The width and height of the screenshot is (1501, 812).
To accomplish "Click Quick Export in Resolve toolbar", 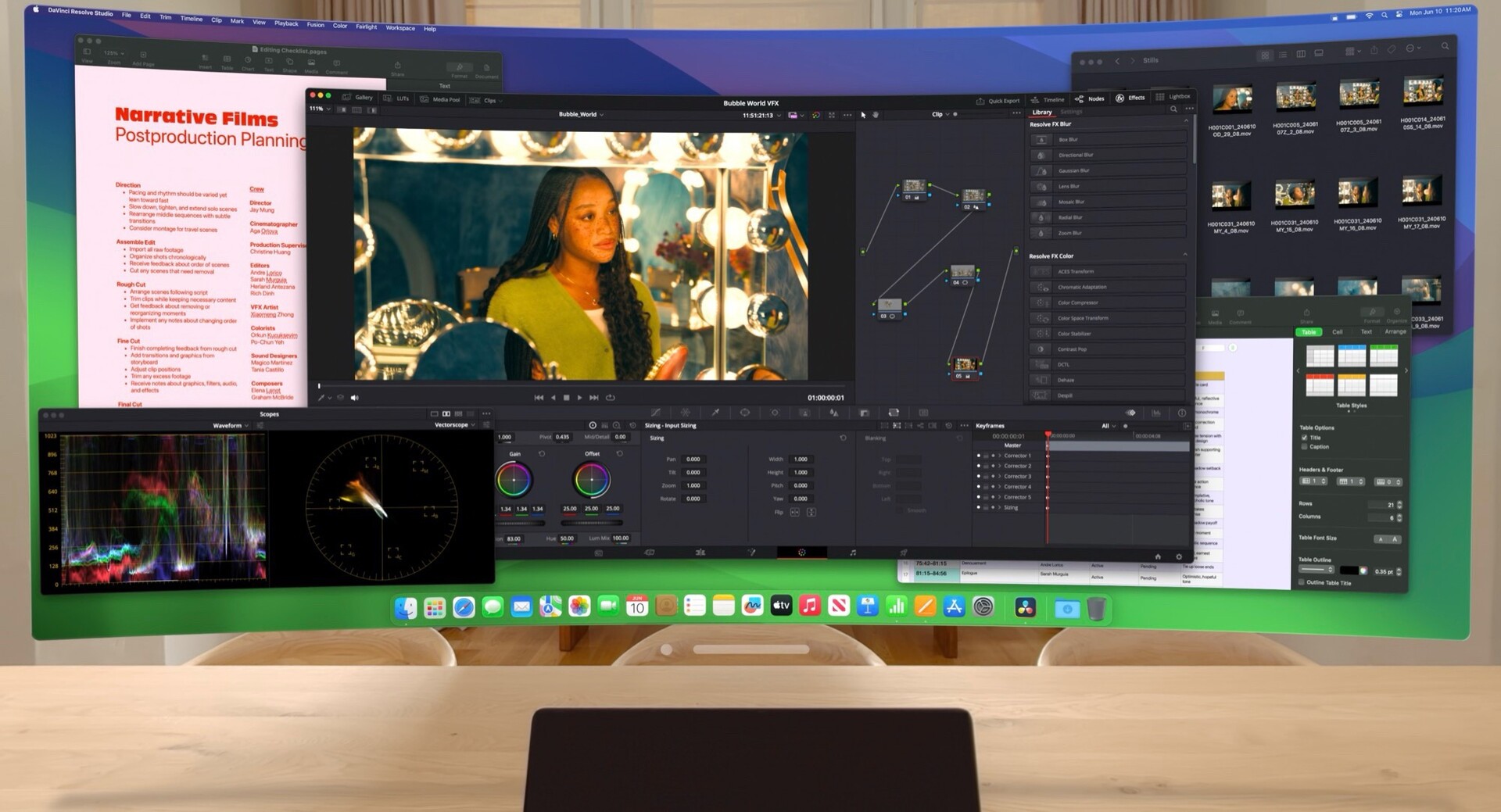I will point(998,101).
